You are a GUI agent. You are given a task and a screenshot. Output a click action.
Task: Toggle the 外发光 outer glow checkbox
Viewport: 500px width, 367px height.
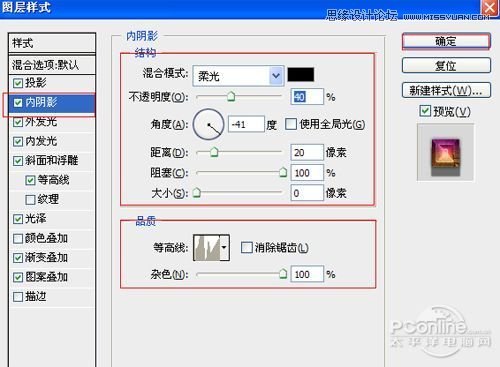click(18, 122)
